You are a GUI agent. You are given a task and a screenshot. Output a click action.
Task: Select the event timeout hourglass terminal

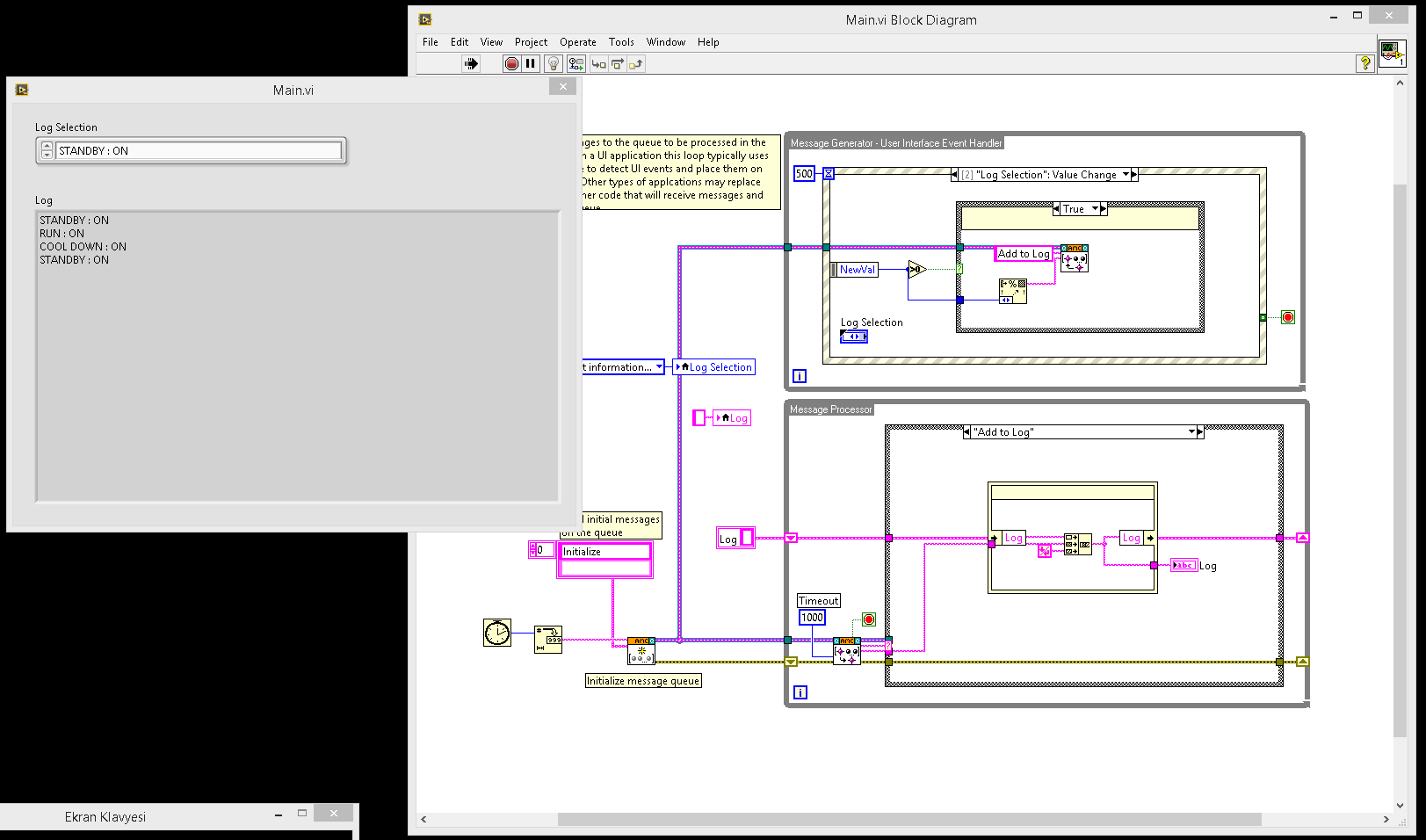click(829, 174)
